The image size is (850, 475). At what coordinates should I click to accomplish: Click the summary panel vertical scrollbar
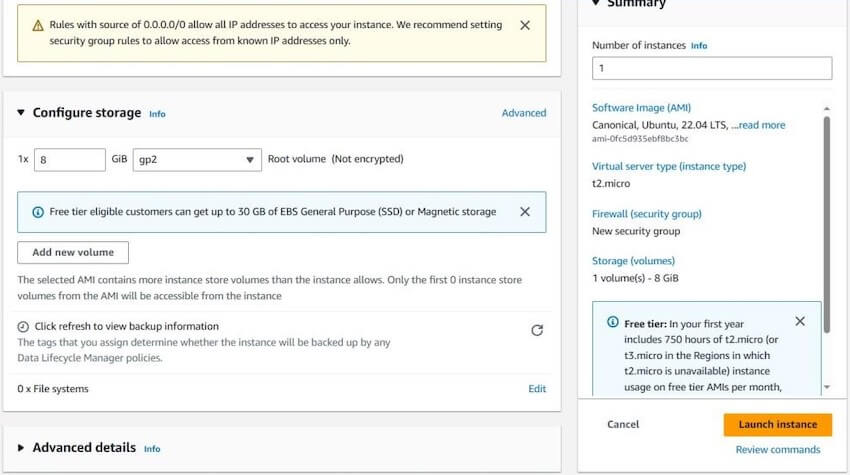click(x=827, y=224)
